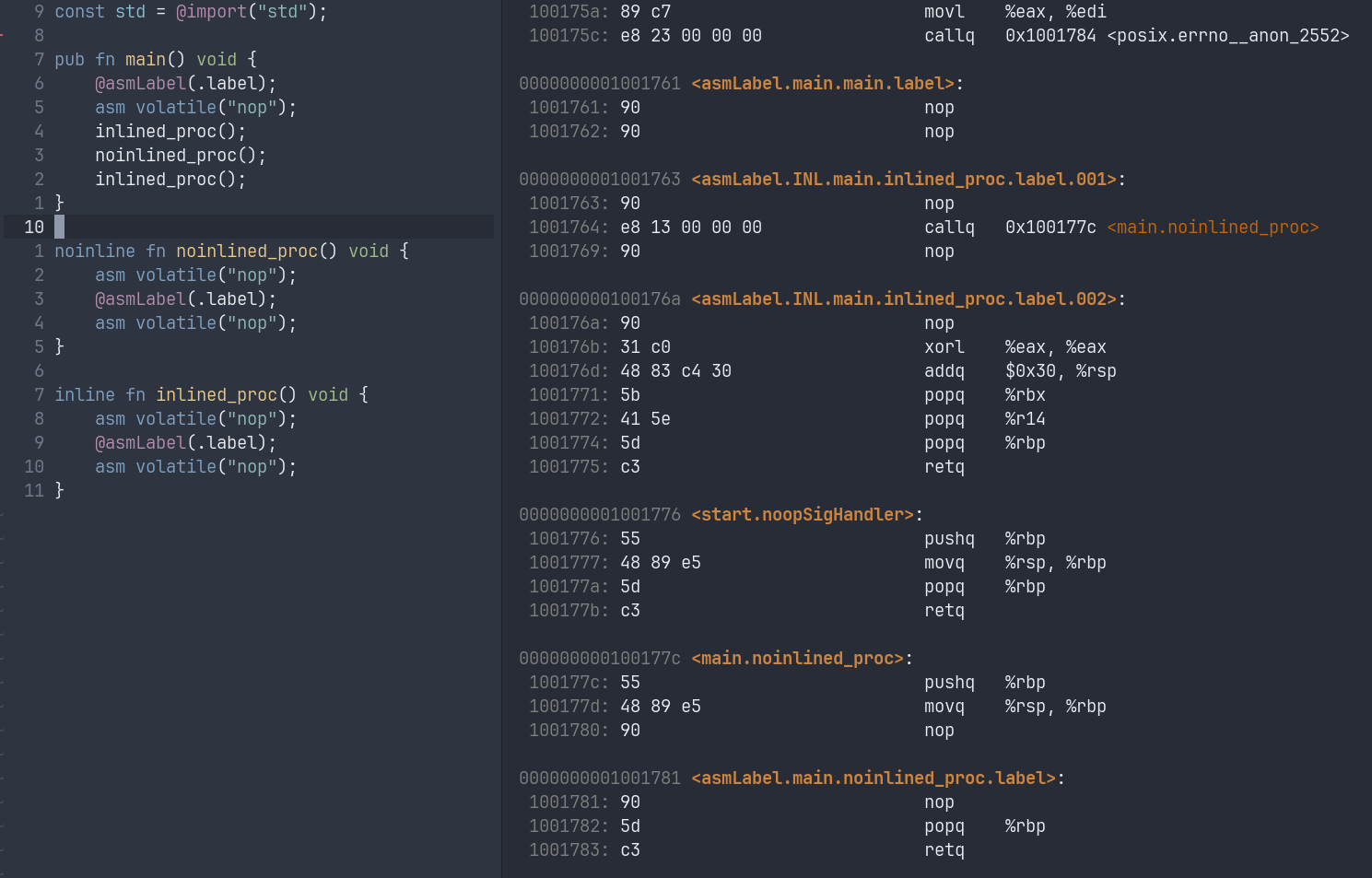Viewport: 1372px width, 878px height.
Task: Select the asmLabel.INL.main.inlined_proc.label.001 symbol
Action: [x=903, y=180]
